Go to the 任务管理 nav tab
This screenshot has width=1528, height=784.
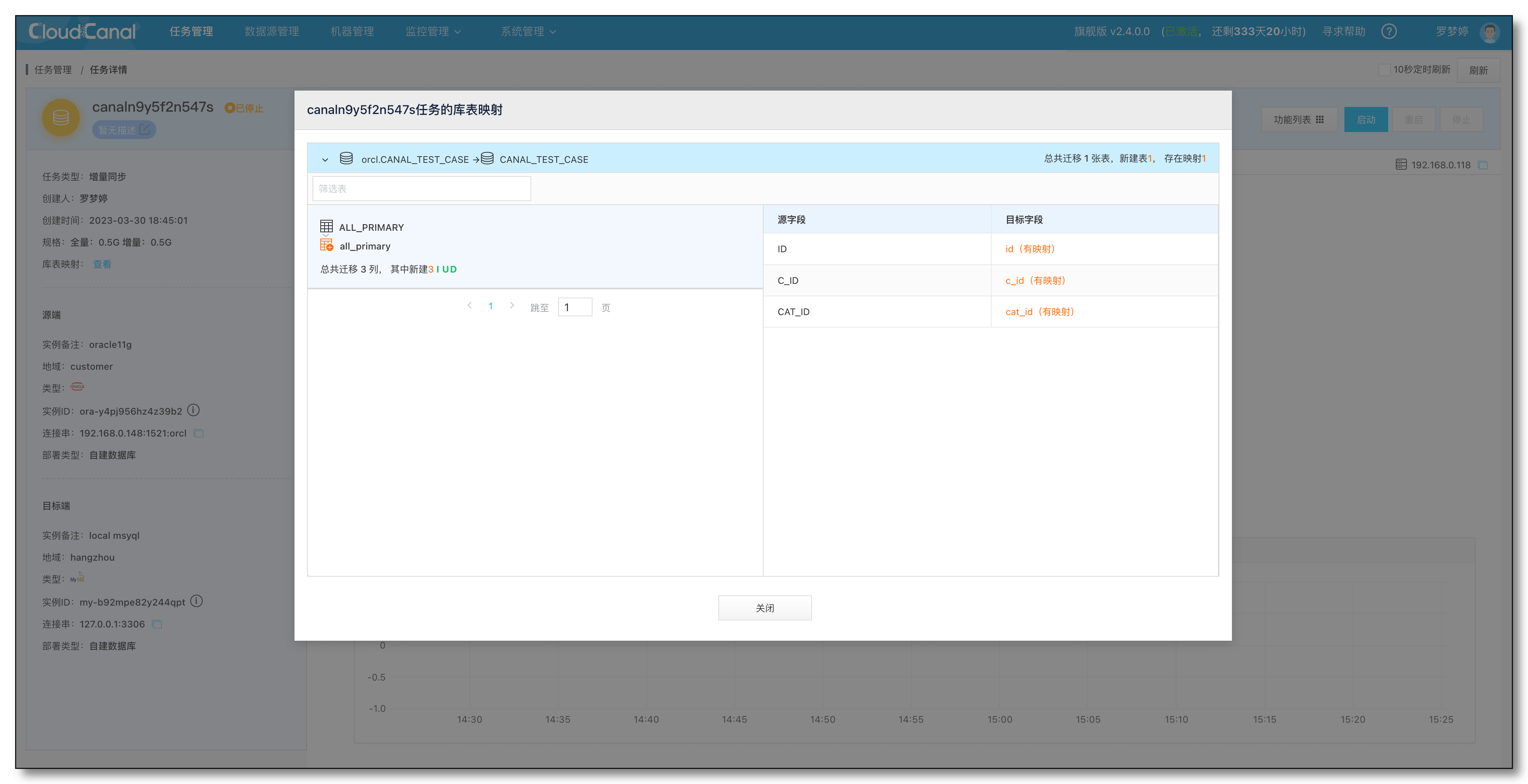pos(191,32)
